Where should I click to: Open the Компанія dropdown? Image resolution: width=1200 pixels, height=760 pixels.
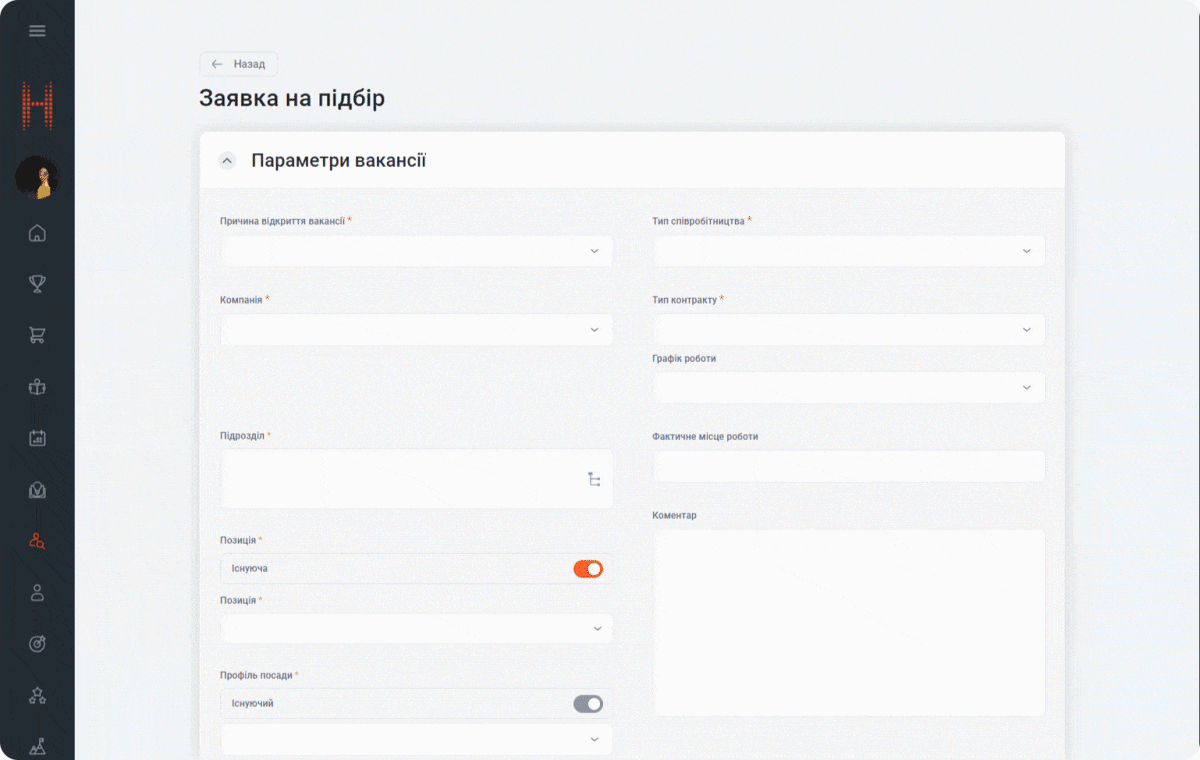click(x=416, y=330)
